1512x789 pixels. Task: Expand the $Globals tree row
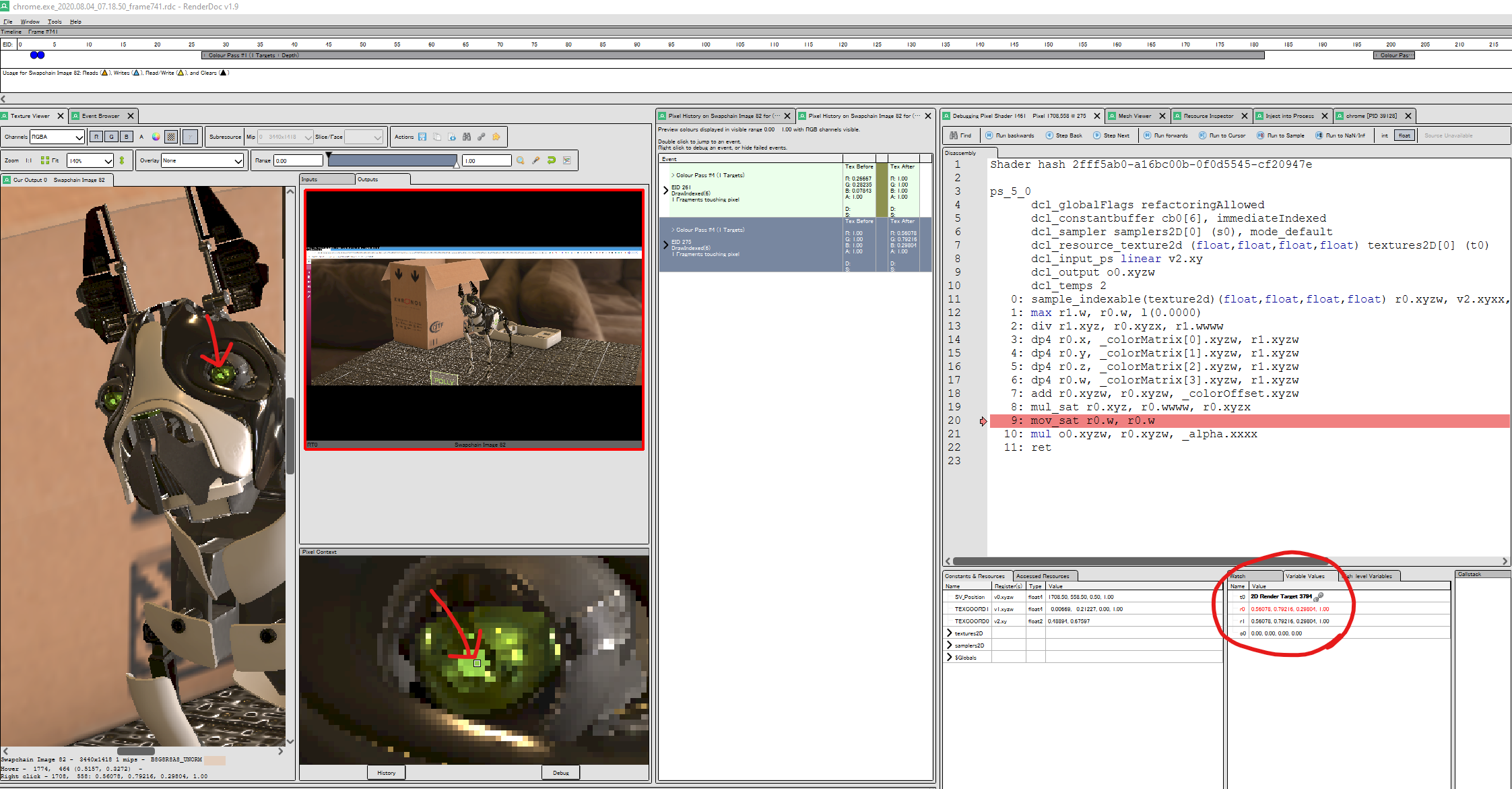click(950, 658)
